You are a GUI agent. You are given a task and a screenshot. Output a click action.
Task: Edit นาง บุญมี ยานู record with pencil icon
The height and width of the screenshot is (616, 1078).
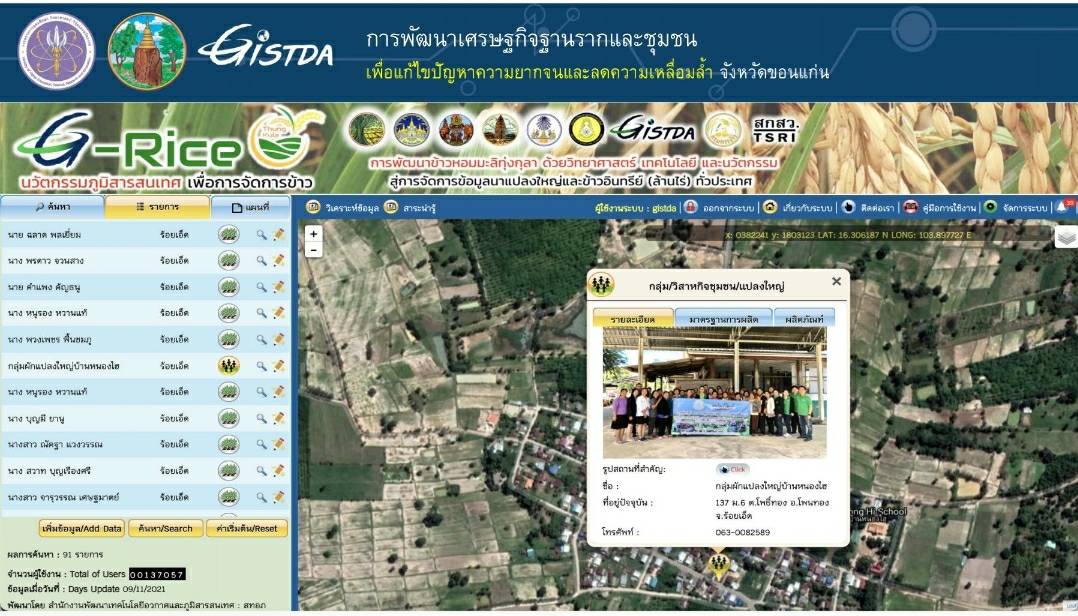(x=278, y=418)
